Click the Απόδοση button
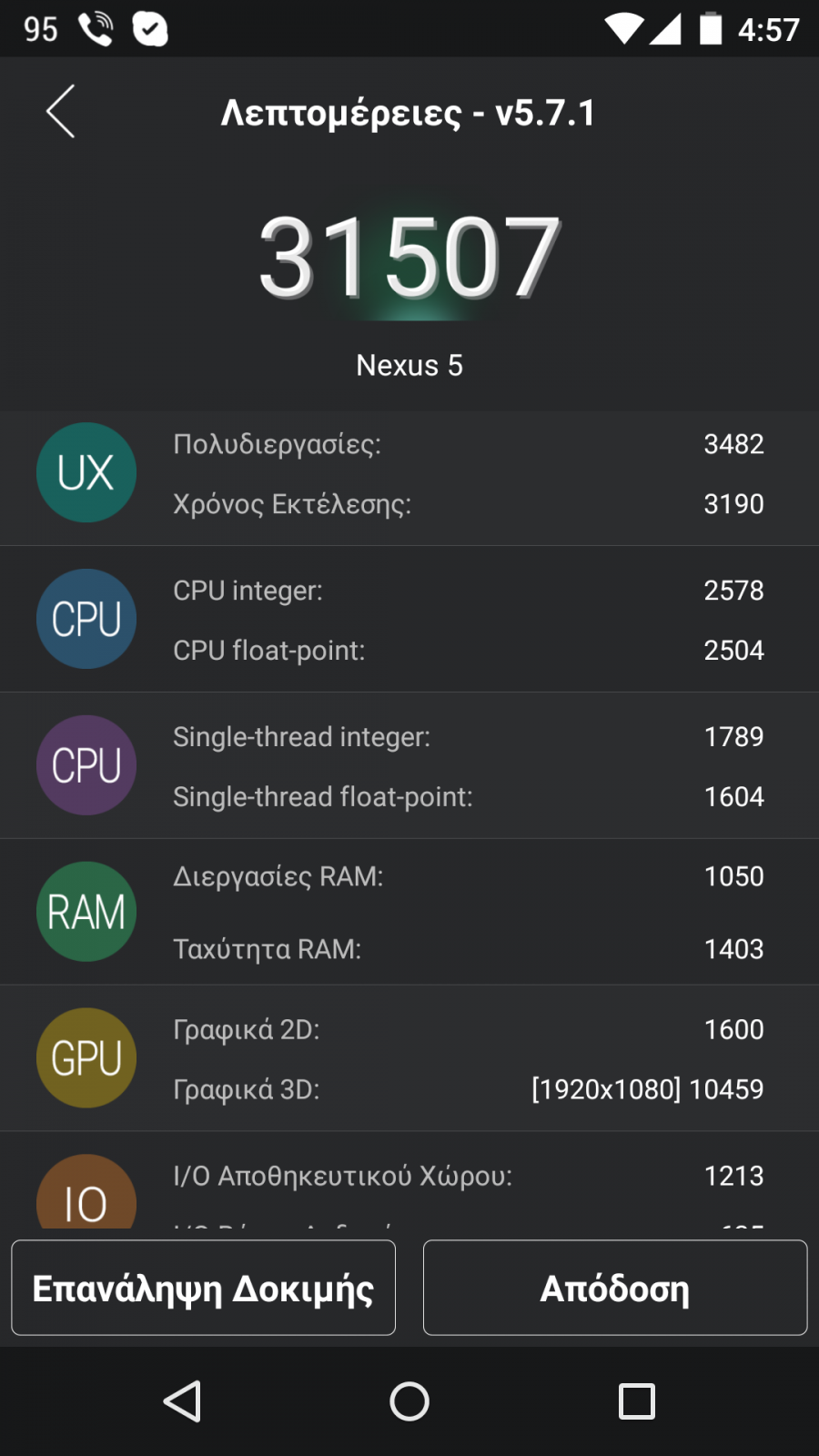The width and height of the screenshot is (819, 1456). 615,1288
